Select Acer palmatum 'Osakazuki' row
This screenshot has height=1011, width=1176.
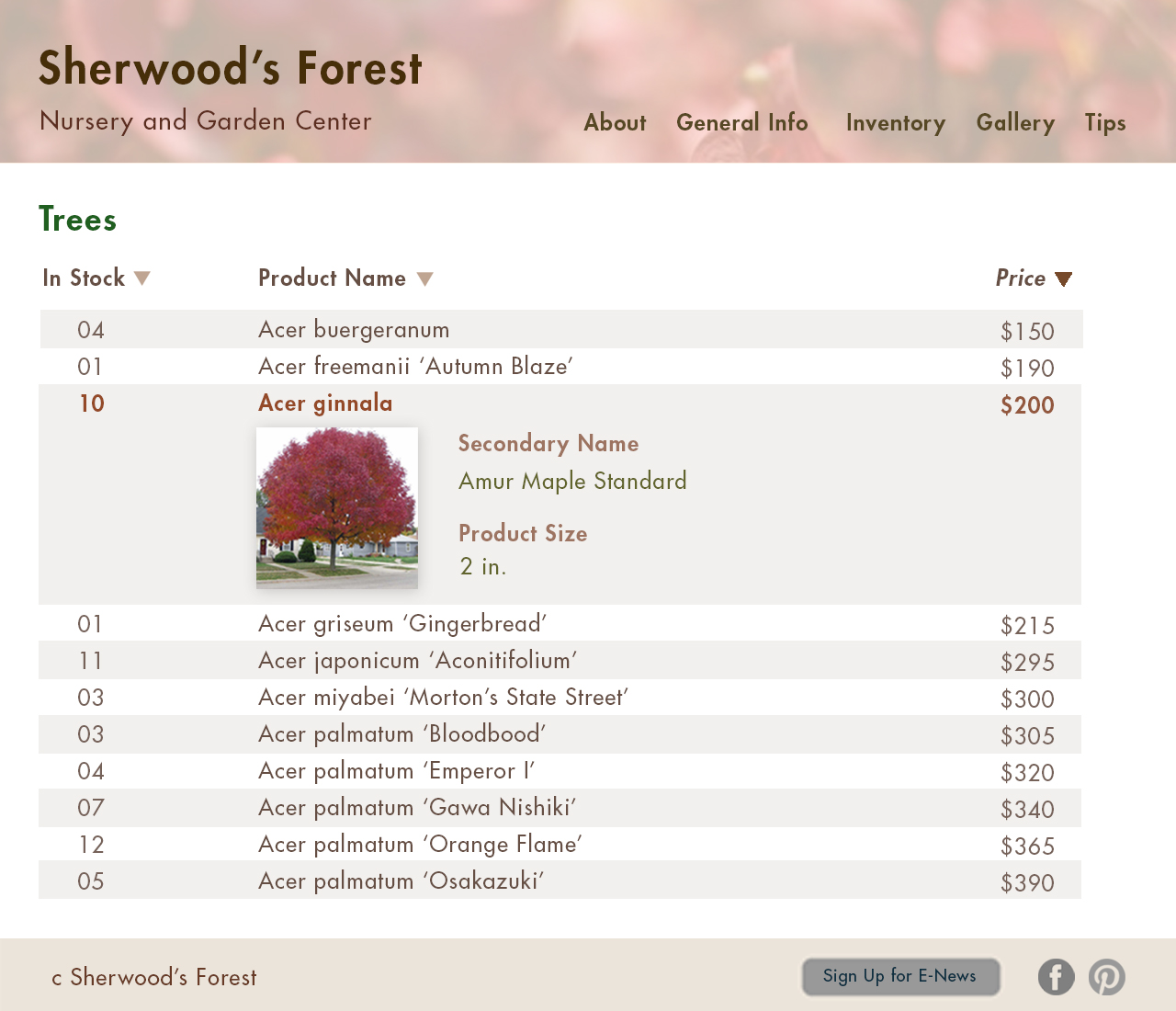click(401, 881)
